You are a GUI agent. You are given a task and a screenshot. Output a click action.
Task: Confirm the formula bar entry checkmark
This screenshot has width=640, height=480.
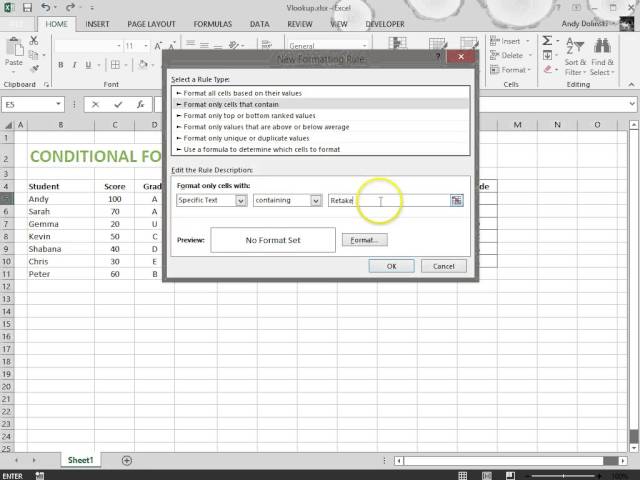[118, 105]
